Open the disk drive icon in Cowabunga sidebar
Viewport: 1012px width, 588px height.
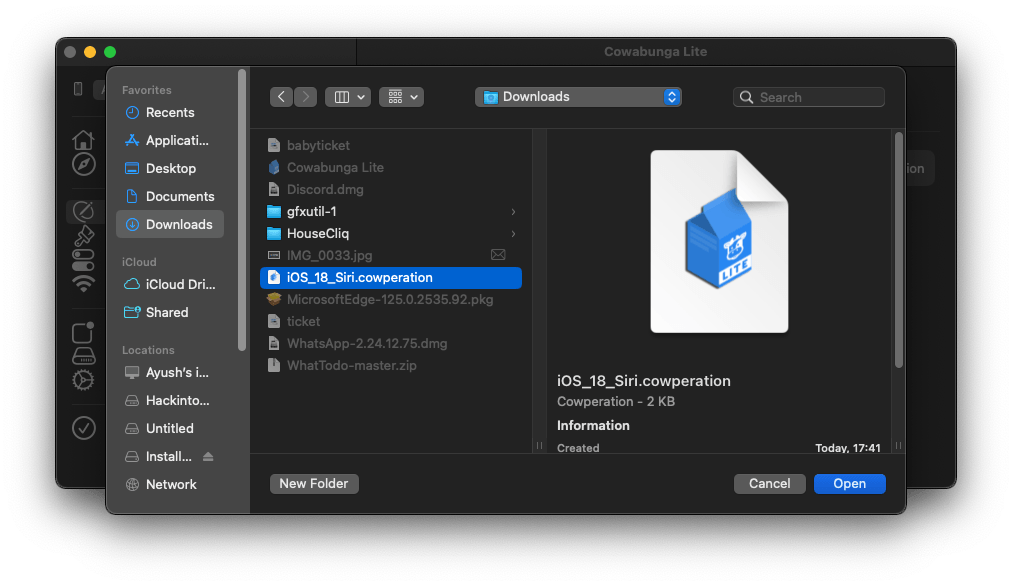83,356
